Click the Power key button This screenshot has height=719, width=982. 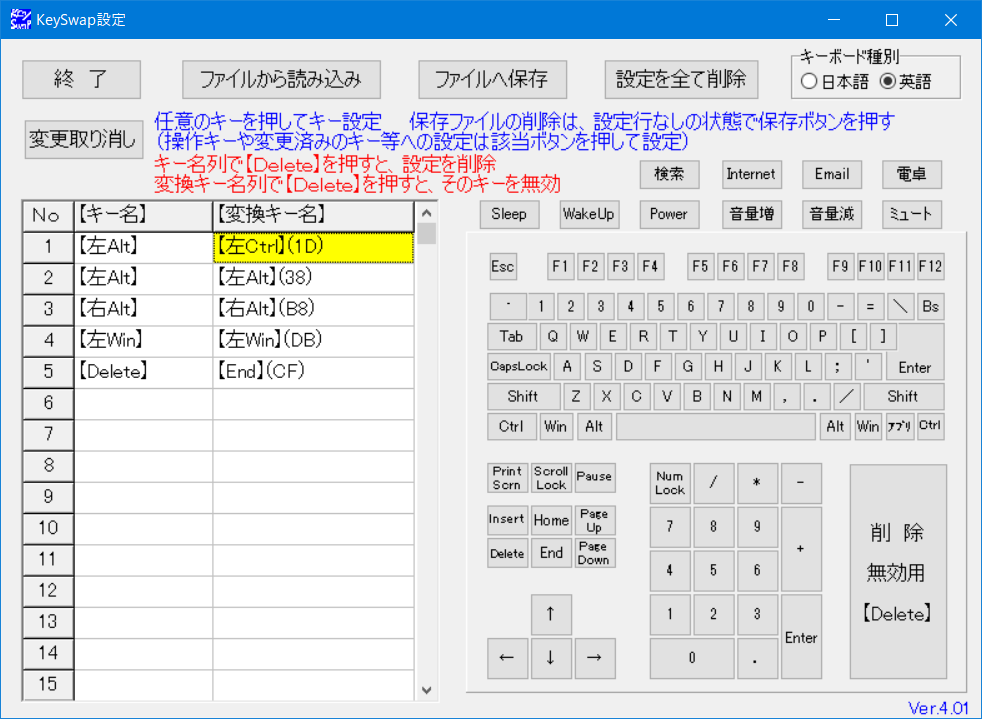[x=669, y=214]
